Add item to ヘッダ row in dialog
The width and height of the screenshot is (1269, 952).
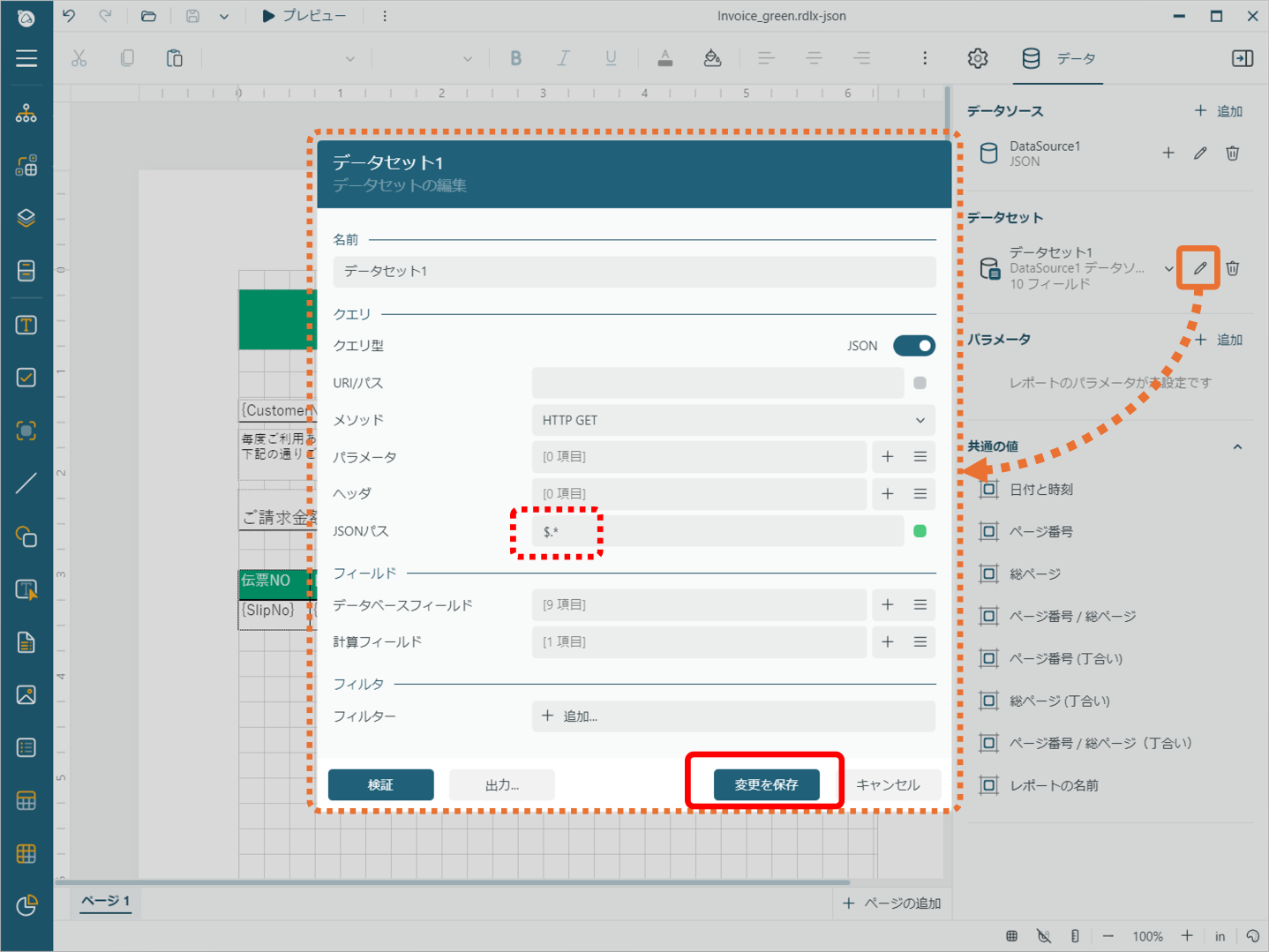click(888, 494)
